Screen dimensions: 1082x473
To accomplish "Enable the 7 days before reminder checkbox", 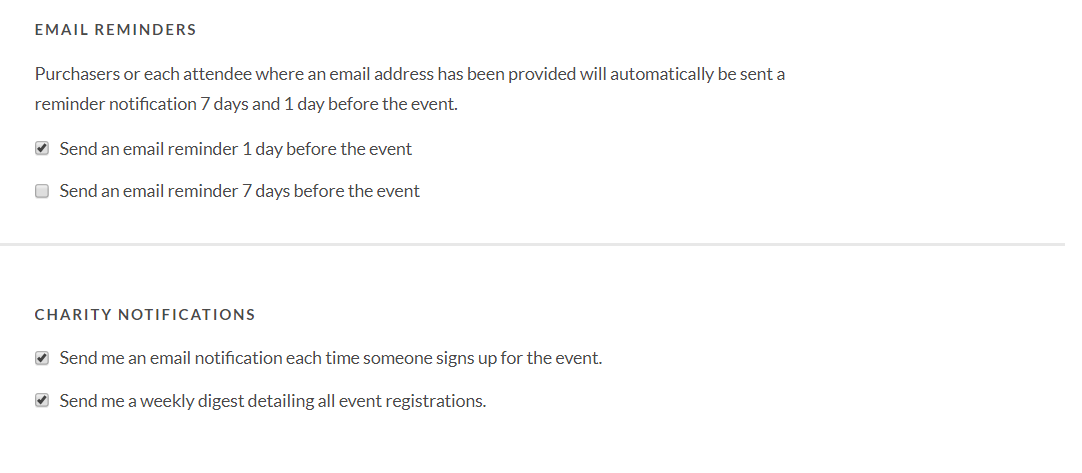I will (x=42, y=191).
